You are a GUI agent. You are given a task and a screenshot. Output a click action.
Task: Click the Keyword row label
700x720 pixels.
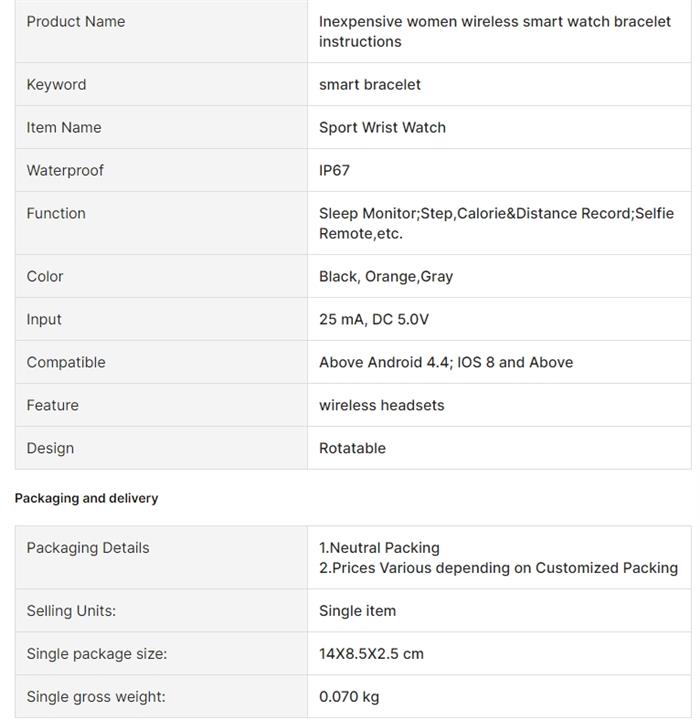tap(56, 84)
